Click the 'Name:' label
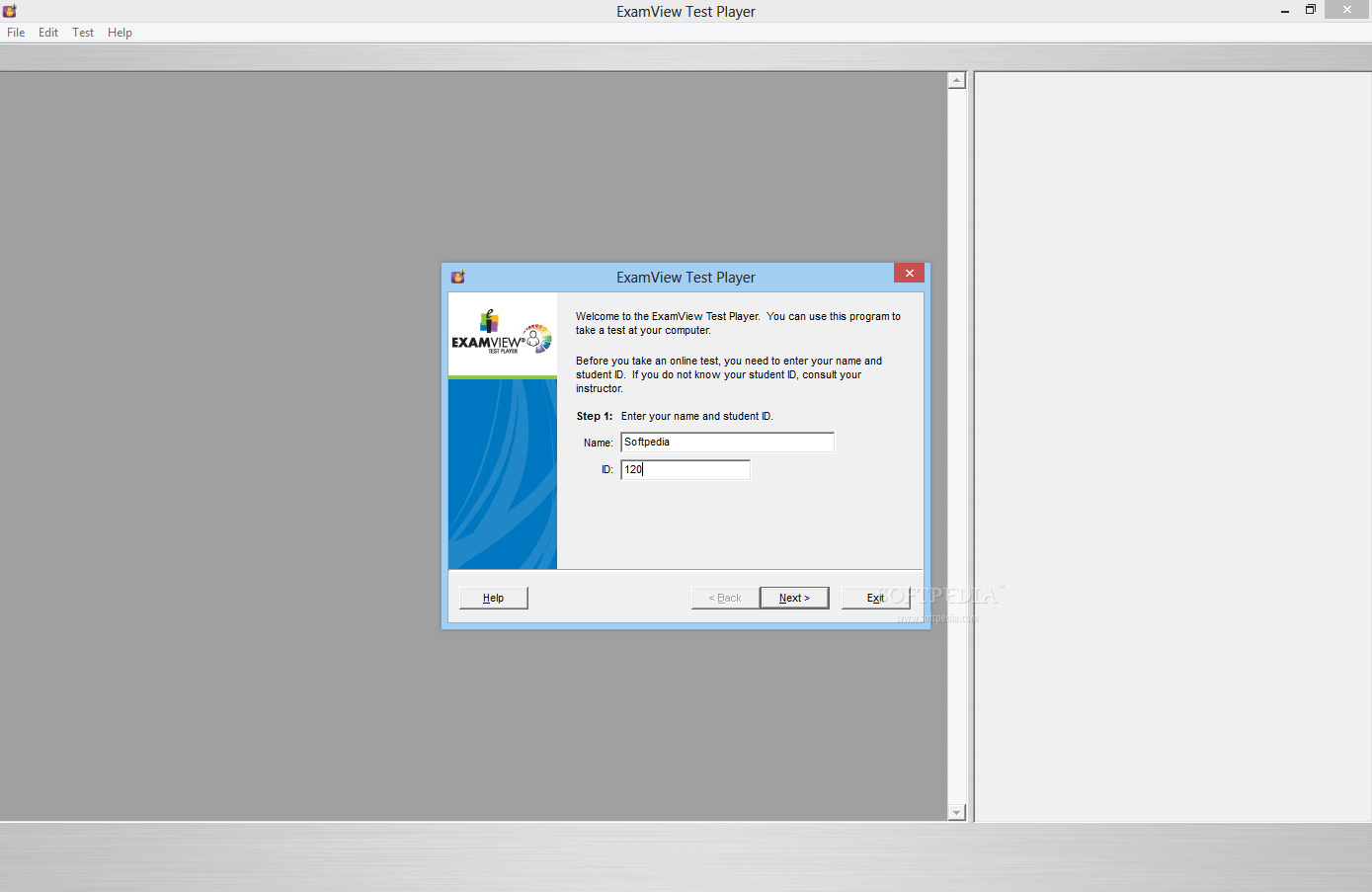The image size is (1372, 892). [x=598, y=443]
